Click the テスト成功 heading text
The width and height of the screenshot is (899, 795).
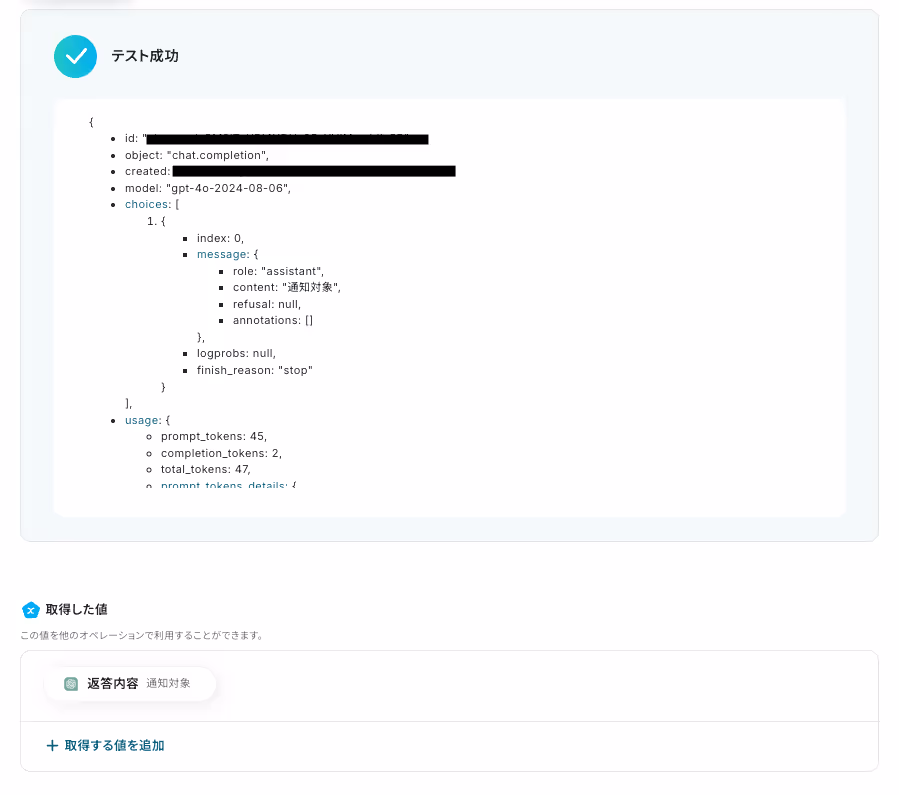[x=144, y=56]
